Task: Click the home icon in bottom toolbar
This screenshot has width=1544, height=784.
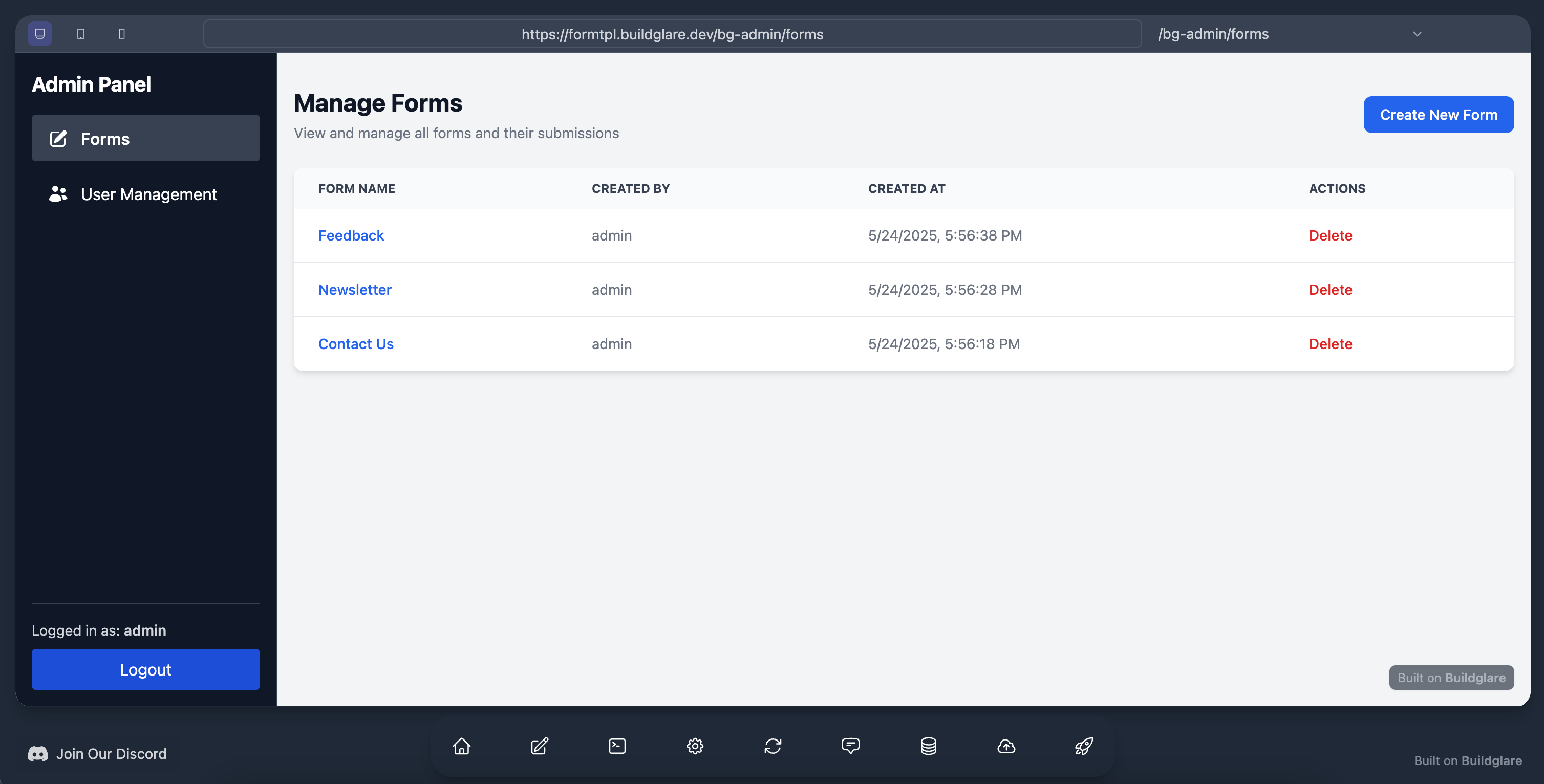Action: [x=462, y=746]
